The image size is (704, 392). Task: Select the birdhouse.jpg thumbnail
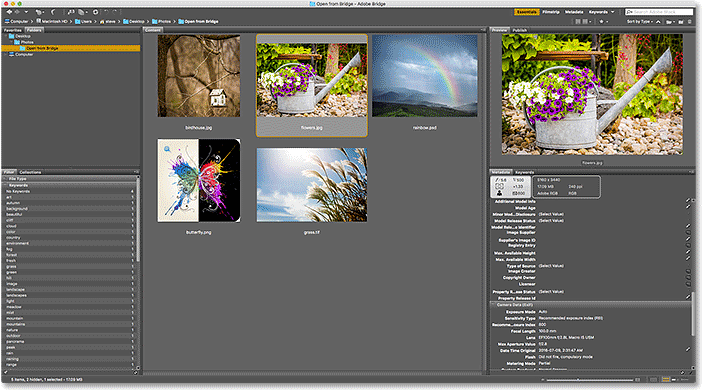click(198, 76)
